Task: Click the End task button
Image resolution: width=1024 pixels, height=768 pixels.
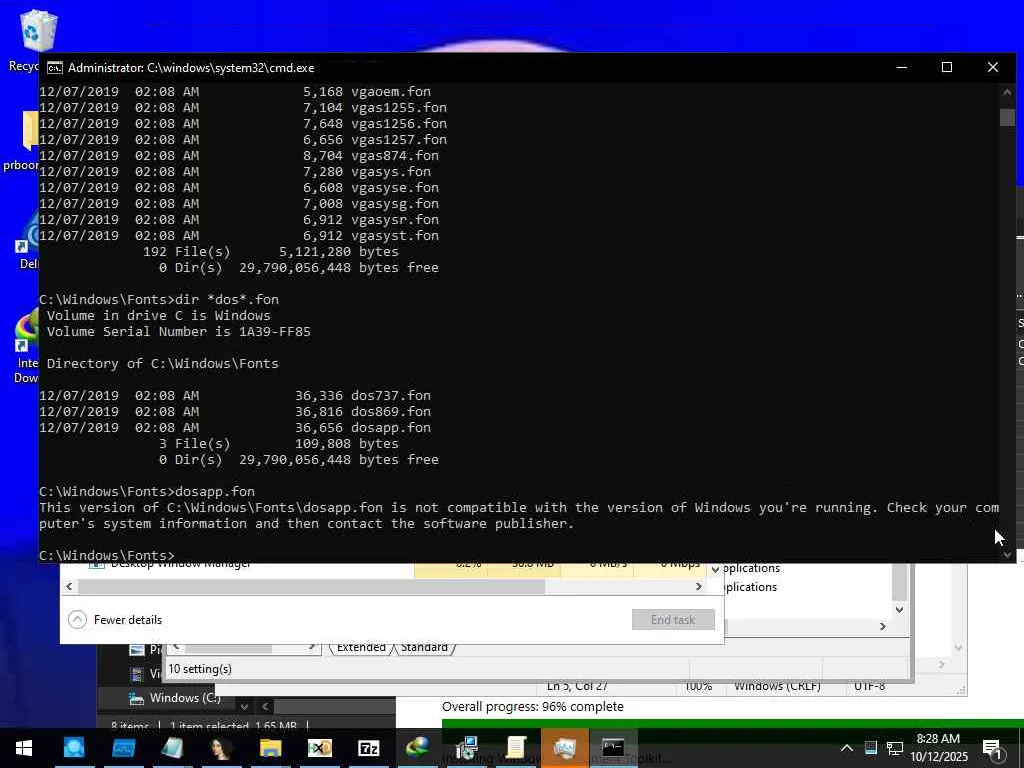Action: click(673, 620)
